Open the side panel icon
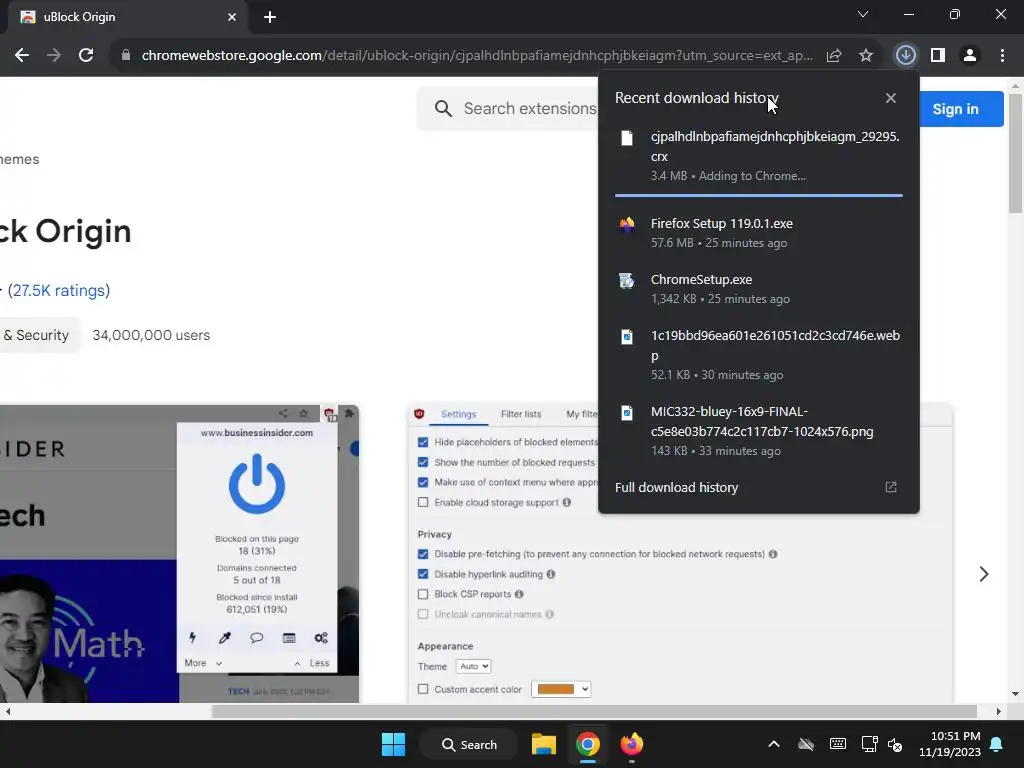Image resolution: width=1024 pixels, height=768 pixels. [938, 56]
